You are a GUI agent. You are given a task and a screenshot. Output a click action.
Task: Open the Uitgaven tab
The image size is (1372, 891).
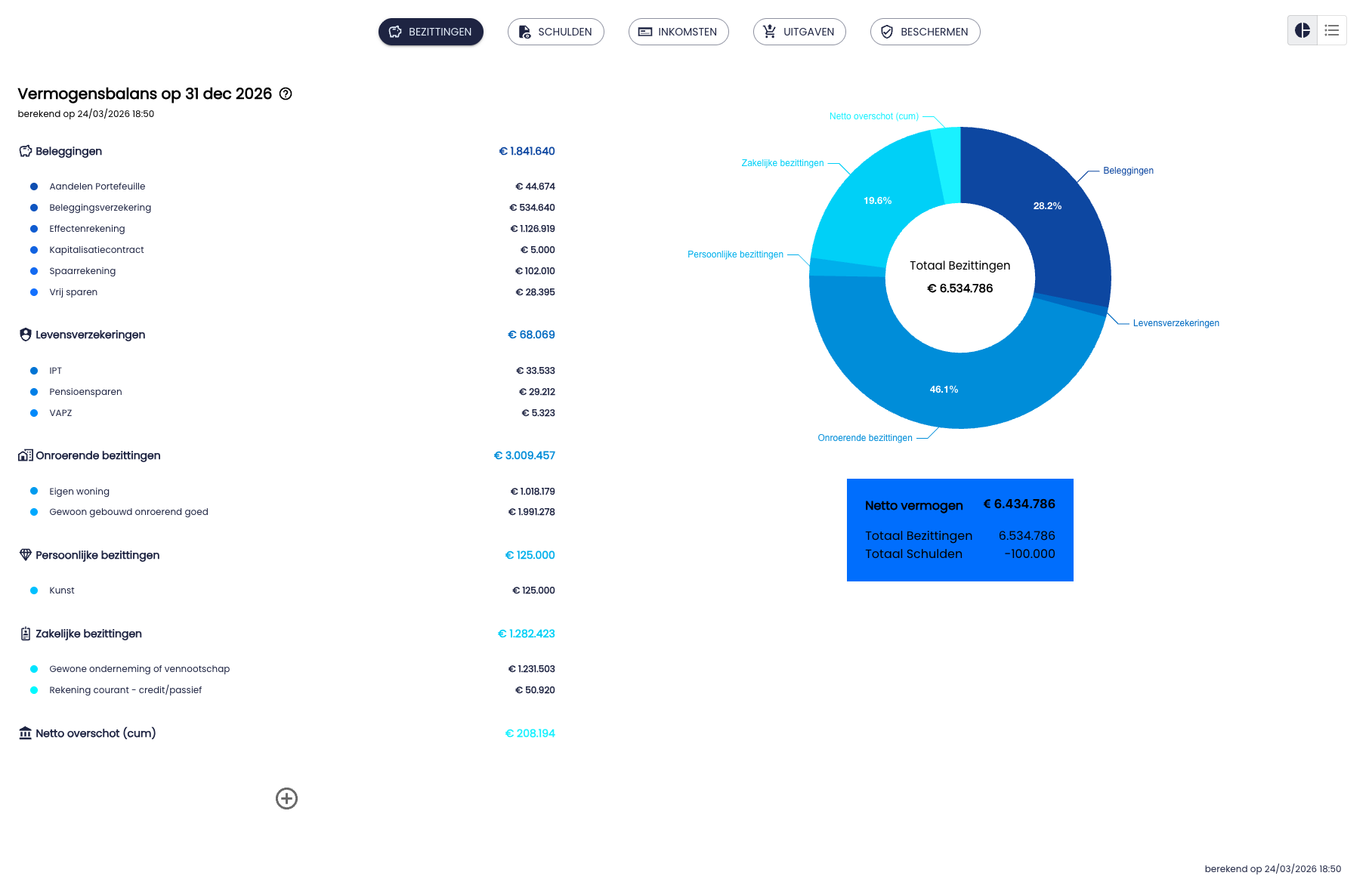tap(799, 32)
